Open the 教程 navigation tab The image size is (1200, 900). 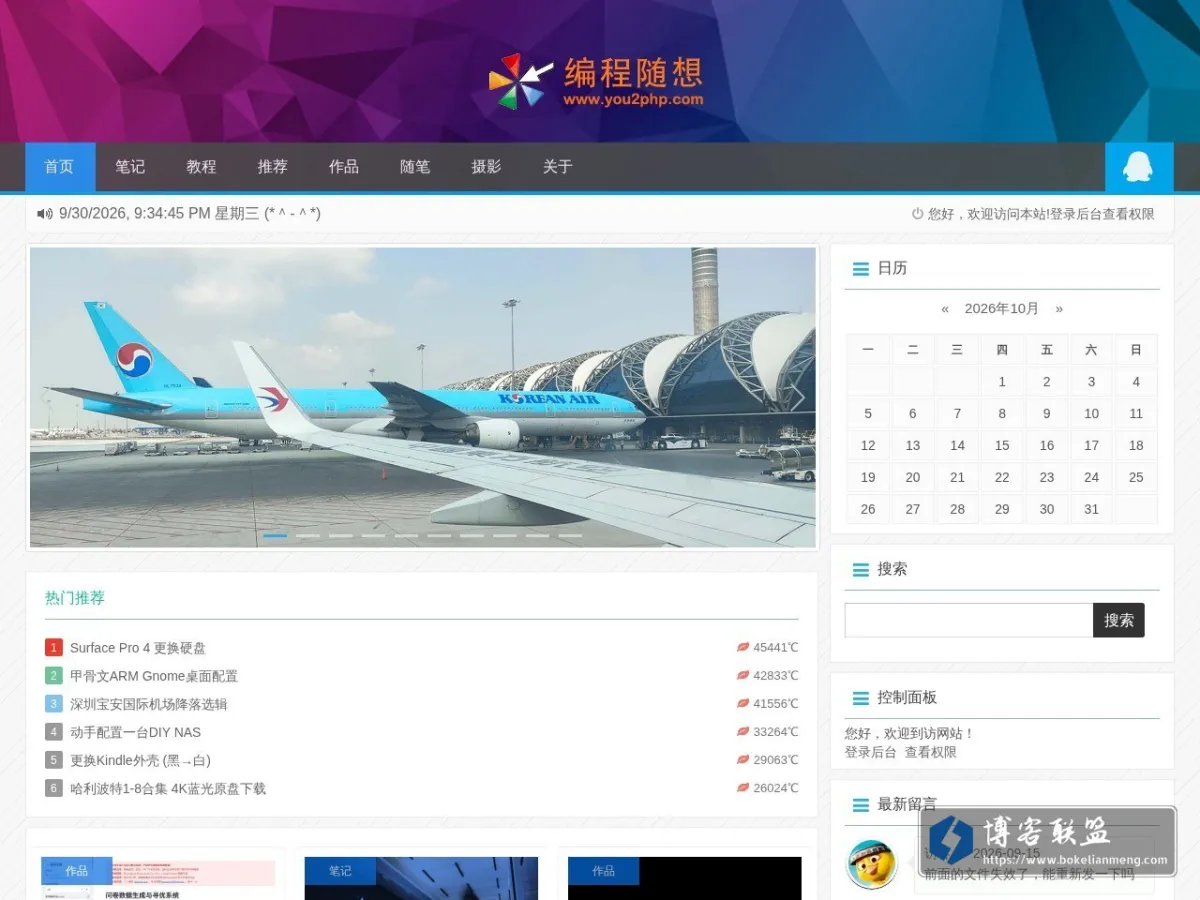click(201, 167)
